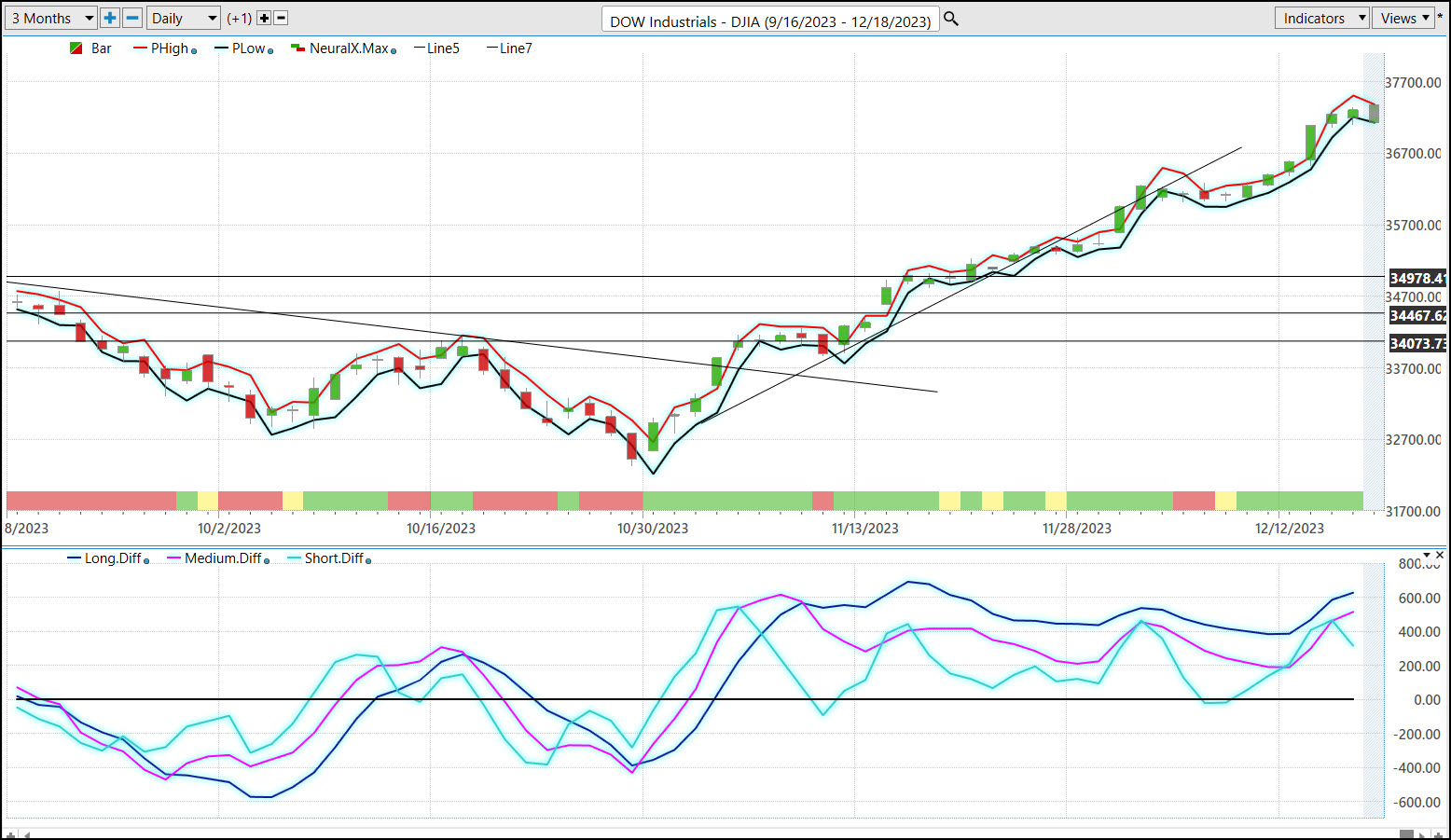
Task: Click the blue minus zoom-out button
Action: click(x=132, y=18)
